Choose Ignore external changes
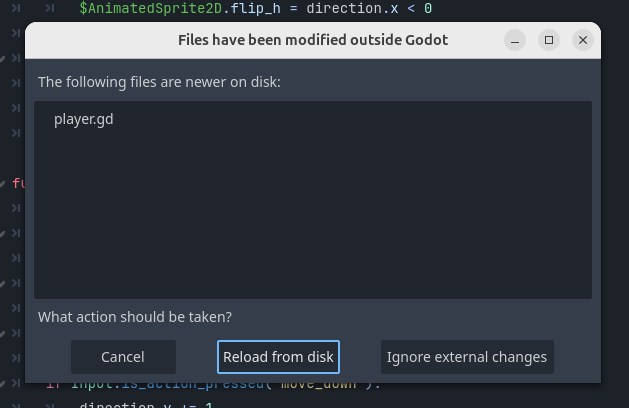This screenshot has height=408, width=629. tap(467, 357)
